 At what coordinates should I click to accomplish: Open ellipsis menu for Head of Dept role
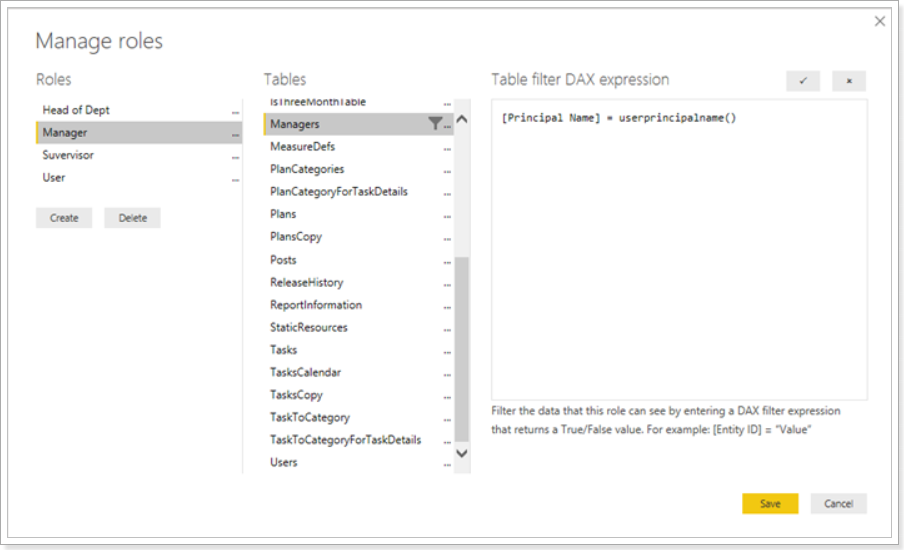[x=235, y=112]
